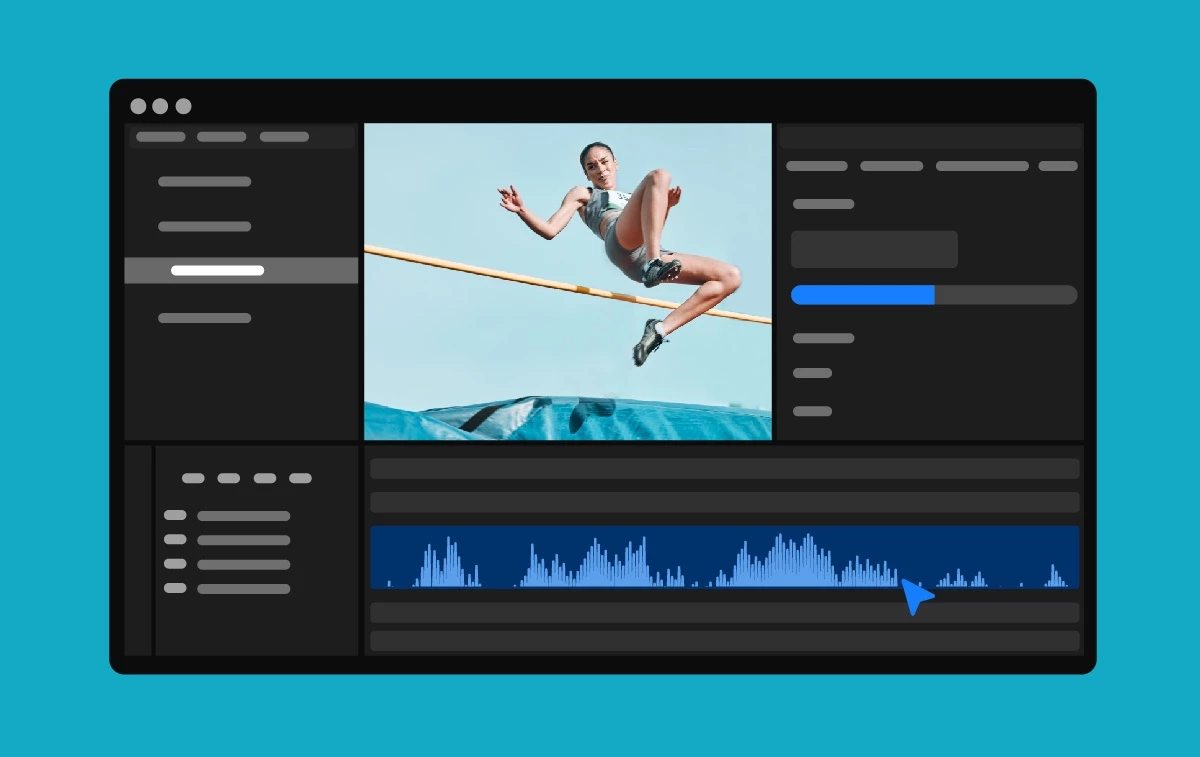Image resolution: width=1200 pixels, height=757 pixels.
Task: Select the long label bar in second bottom-left row
Action: click(244, 540)
